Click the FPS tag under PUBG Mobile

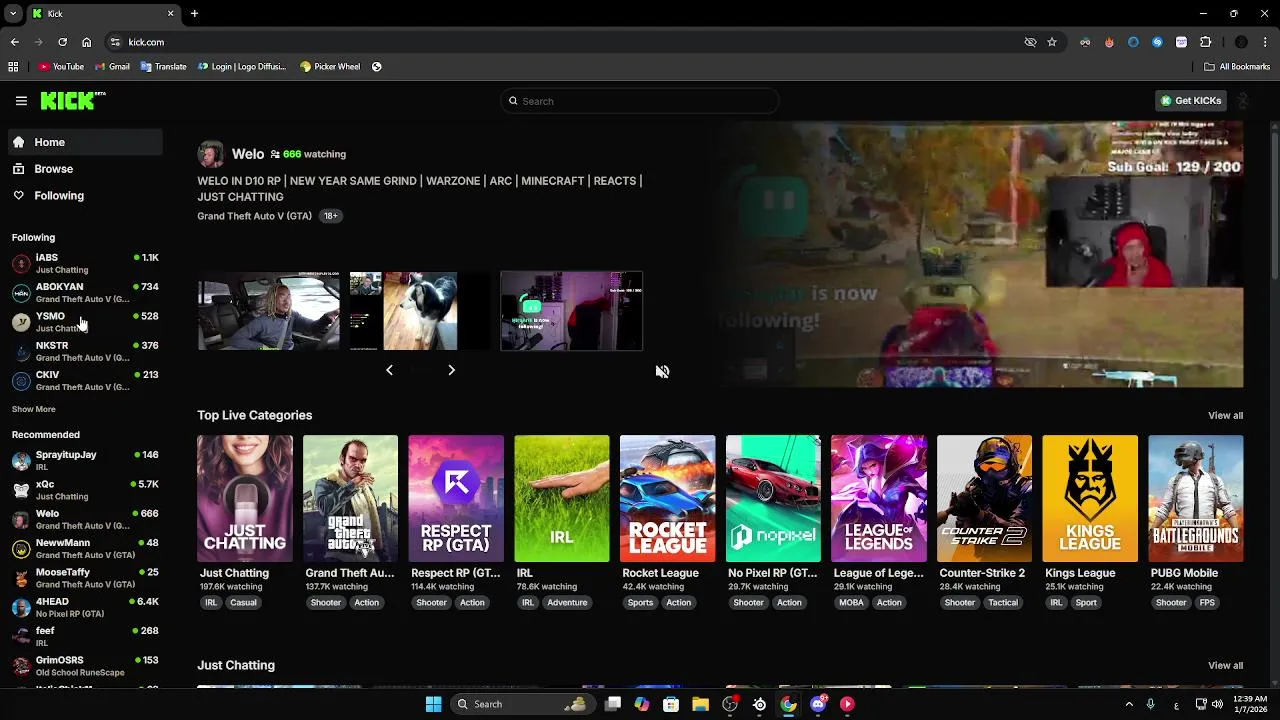pos(1207,603)
